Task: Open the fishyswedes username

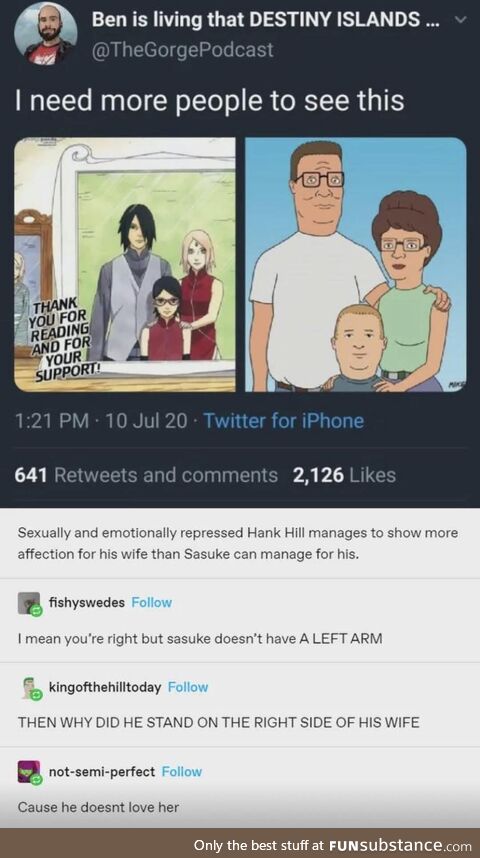Action: 87,602
